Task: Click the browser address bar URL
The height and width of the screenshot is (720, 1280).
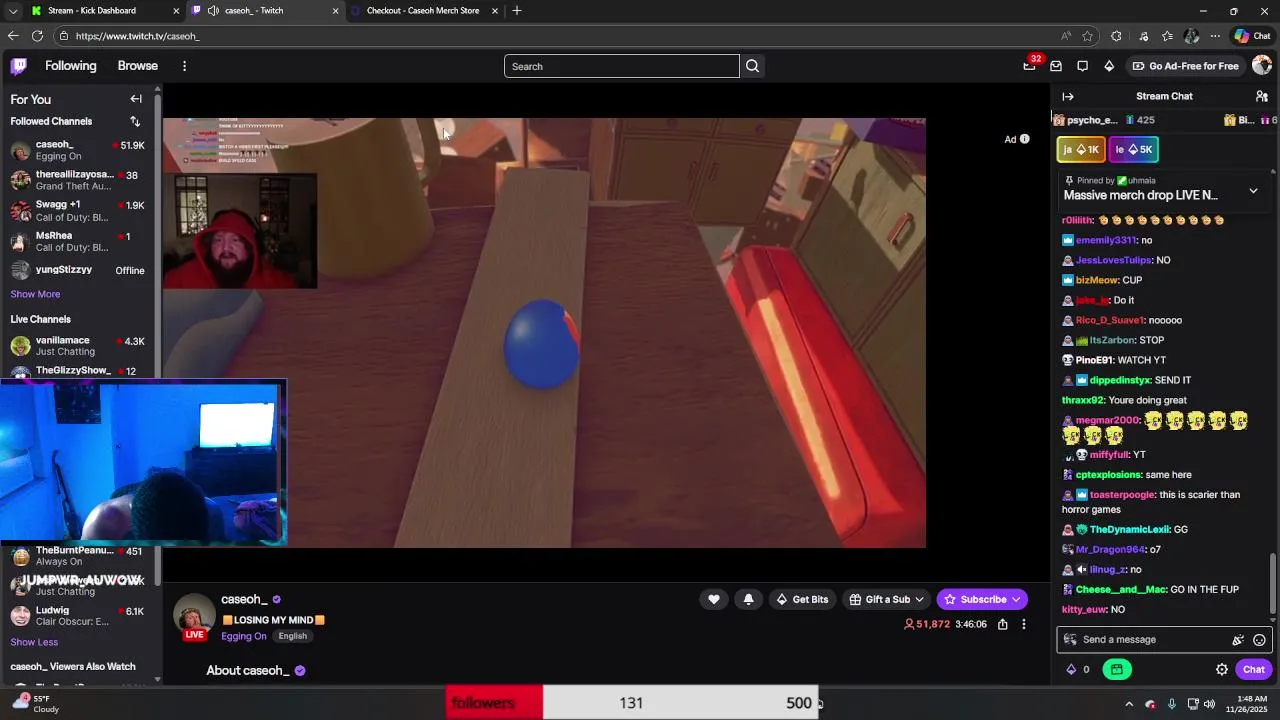Action: pyautogui.click(x=137, y=36)
